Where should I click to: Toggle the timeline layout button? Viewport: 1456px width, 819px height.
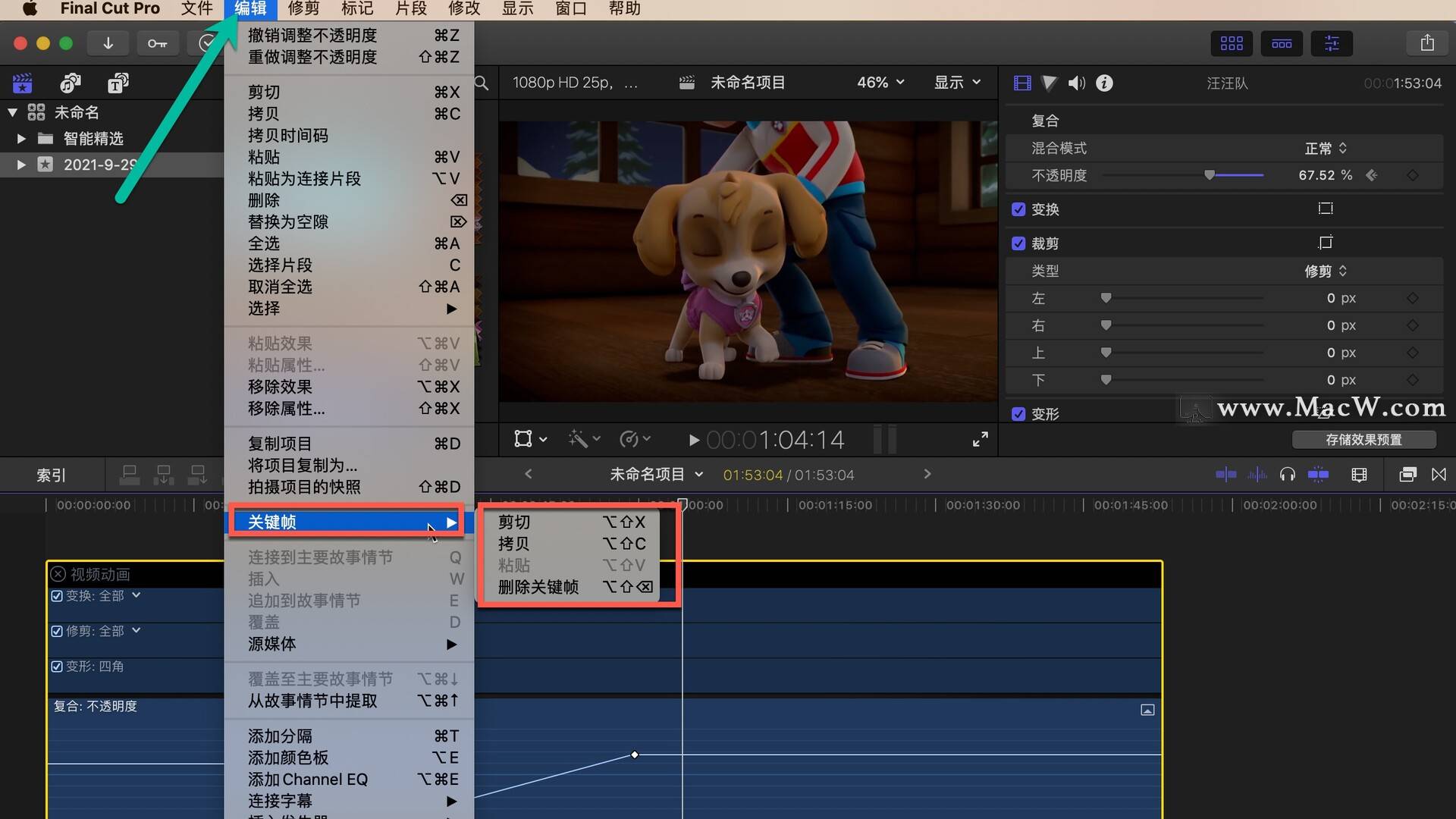1282,43
